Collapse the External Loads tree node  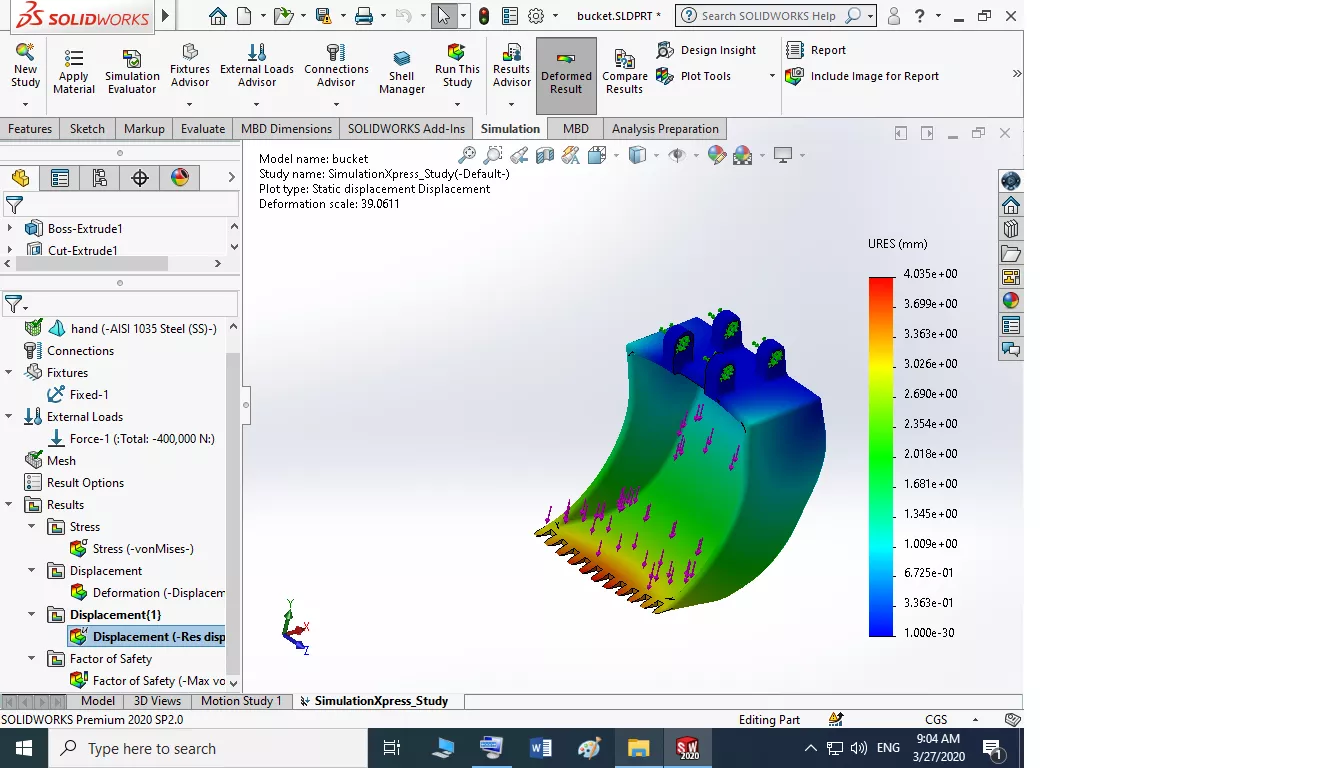(x=10, y=417)
